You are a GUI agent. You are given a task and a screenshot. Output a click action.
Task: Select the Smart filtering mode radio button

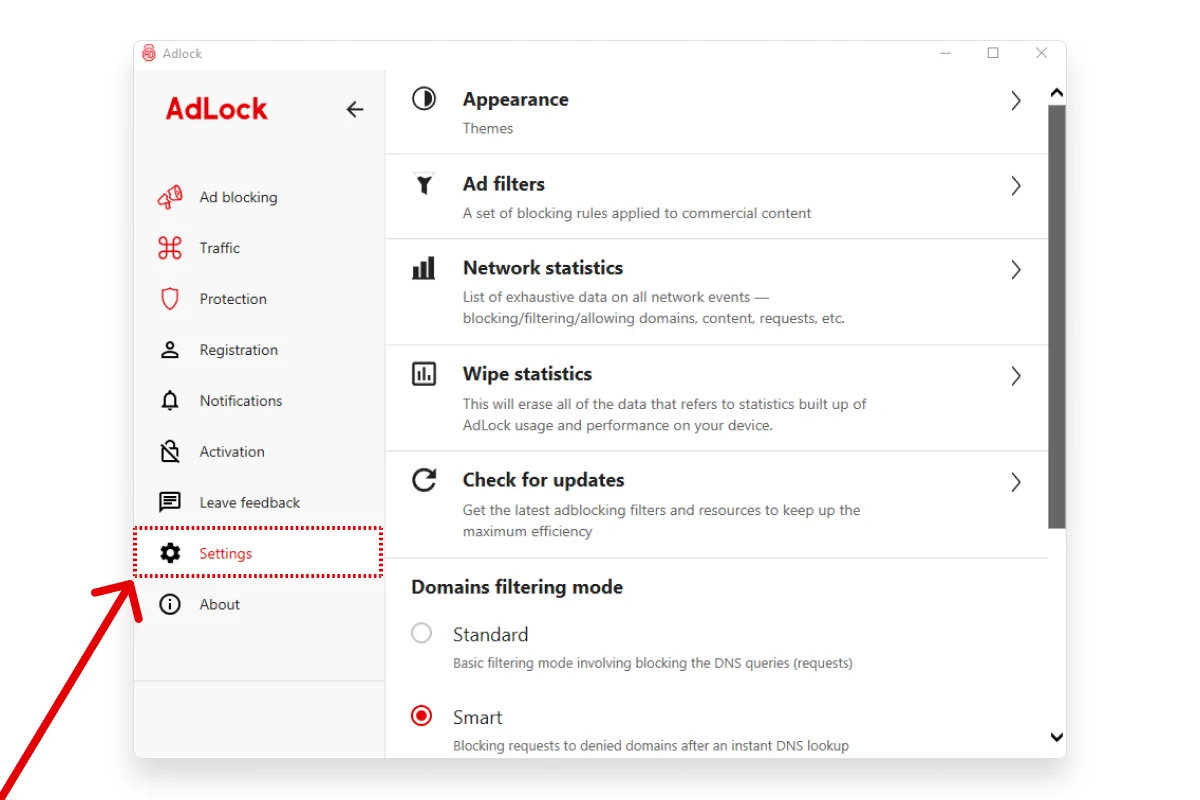click(422, 716)
